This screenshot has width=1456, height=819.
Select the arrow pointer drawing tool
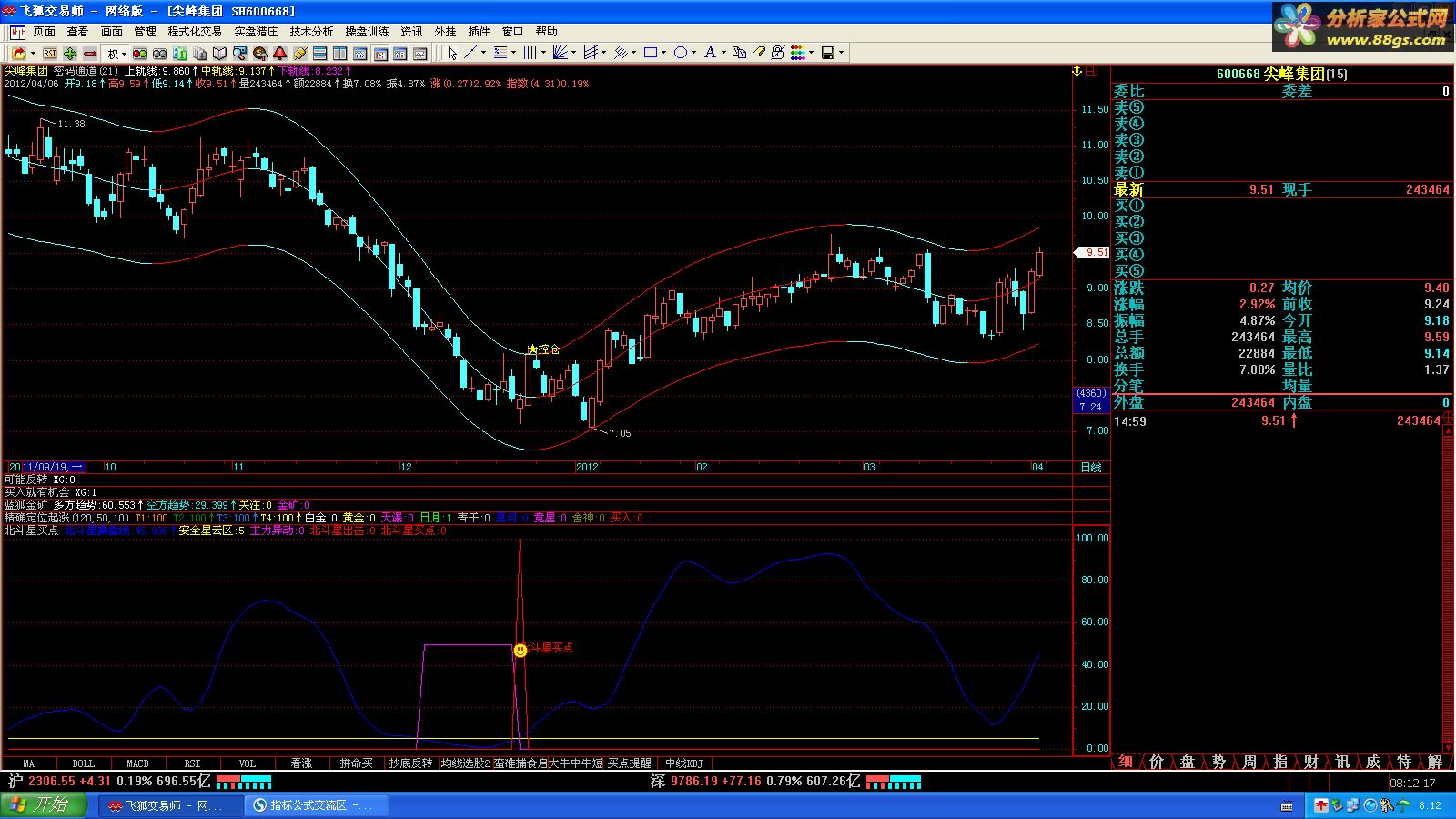click(x=452, y=53)
